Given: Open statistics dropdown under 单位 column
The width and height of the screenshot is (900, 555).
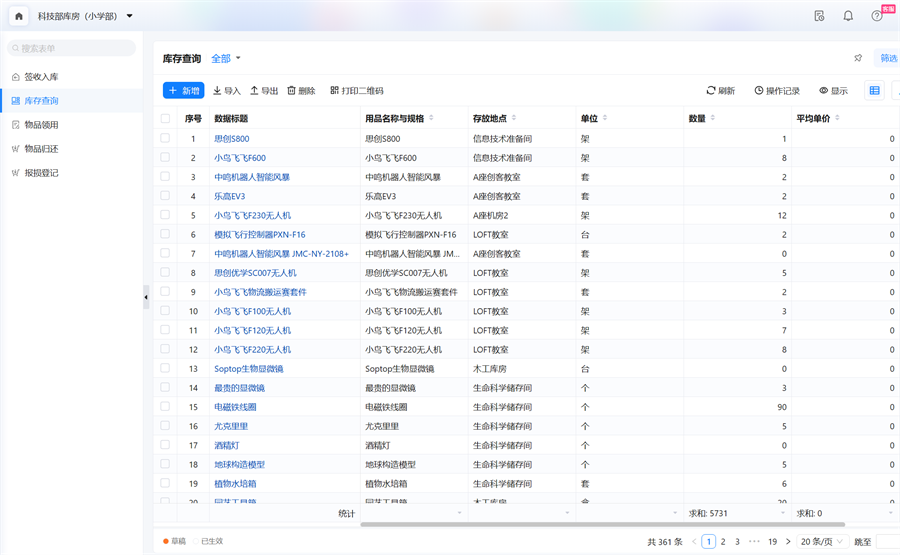Looking at the screenshot, I should (x=675, y=513).
